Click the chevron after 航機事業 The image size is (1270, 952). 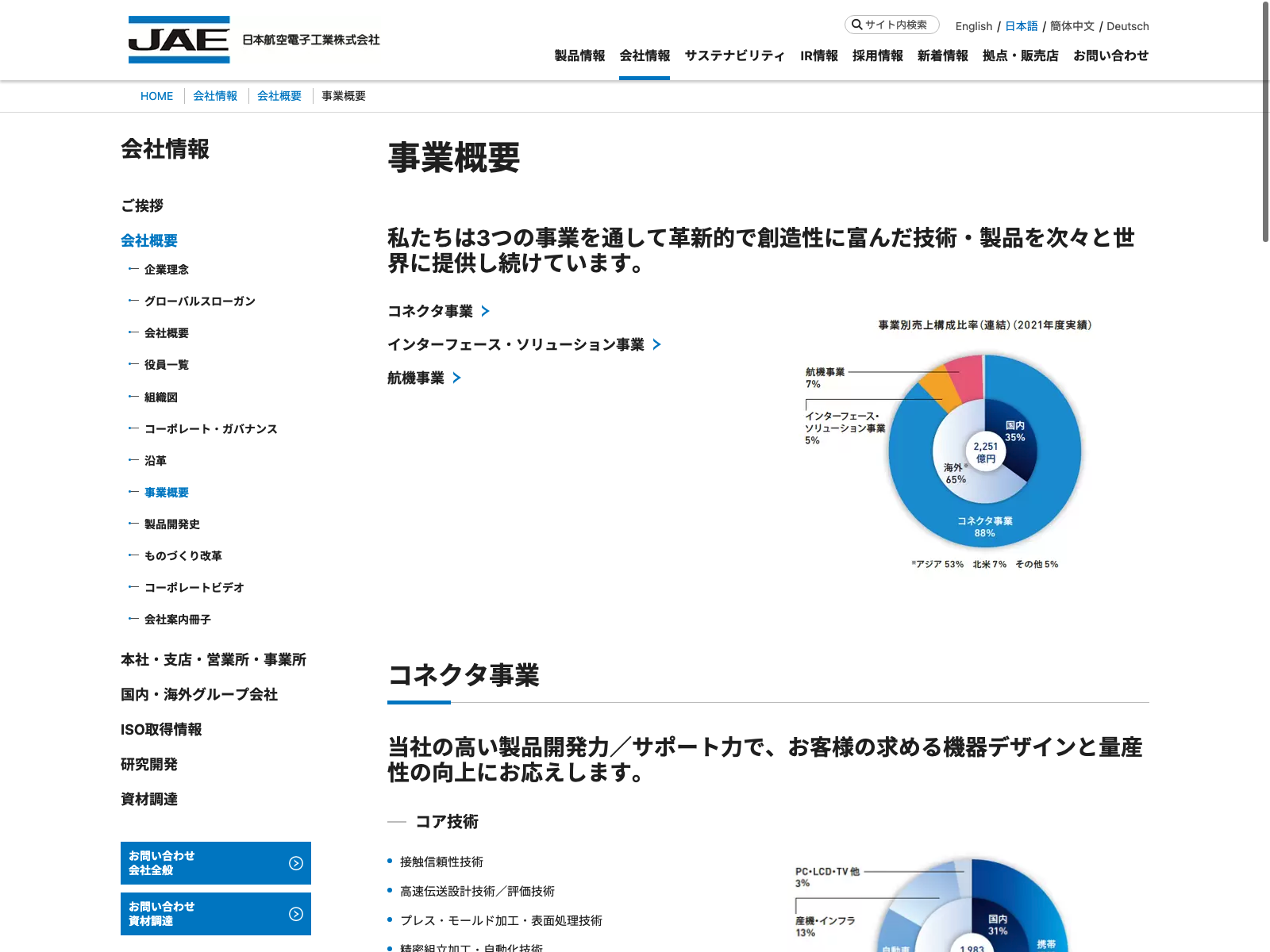456,378
